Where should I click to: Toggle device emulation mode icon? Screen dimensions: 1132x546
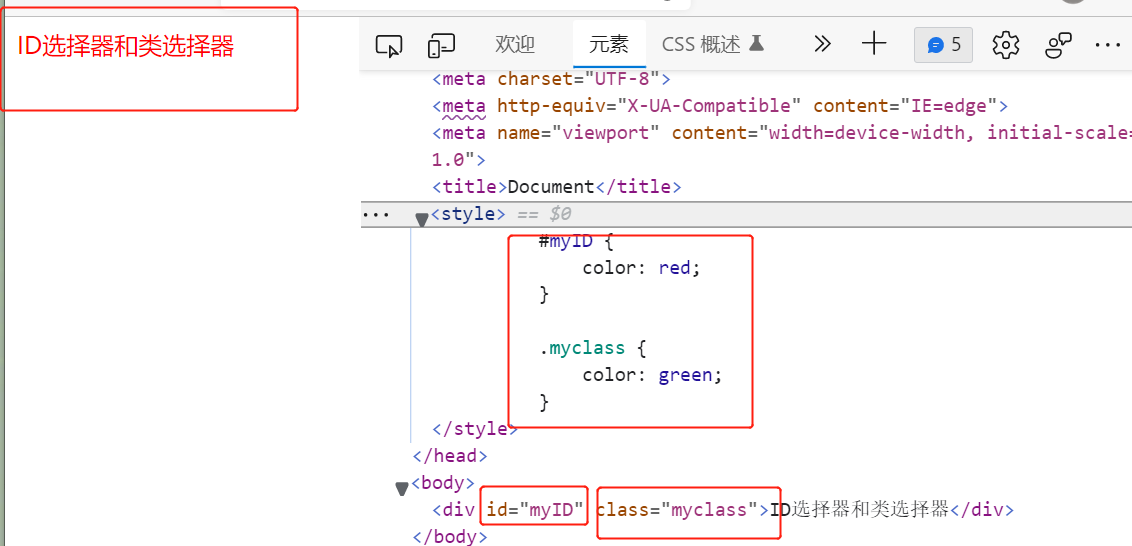tap(441, 46)
